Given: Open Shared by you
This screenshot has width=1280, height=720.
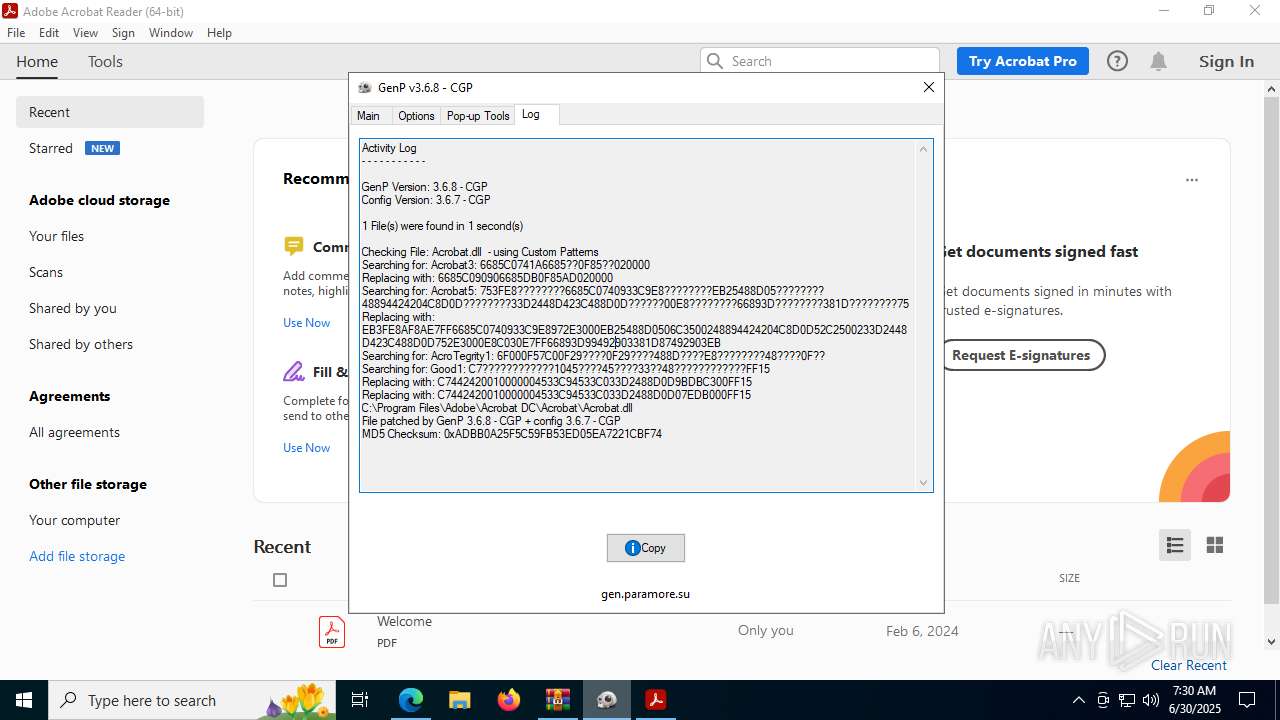Looking at the screenshot, I should [x=73, y=308].
